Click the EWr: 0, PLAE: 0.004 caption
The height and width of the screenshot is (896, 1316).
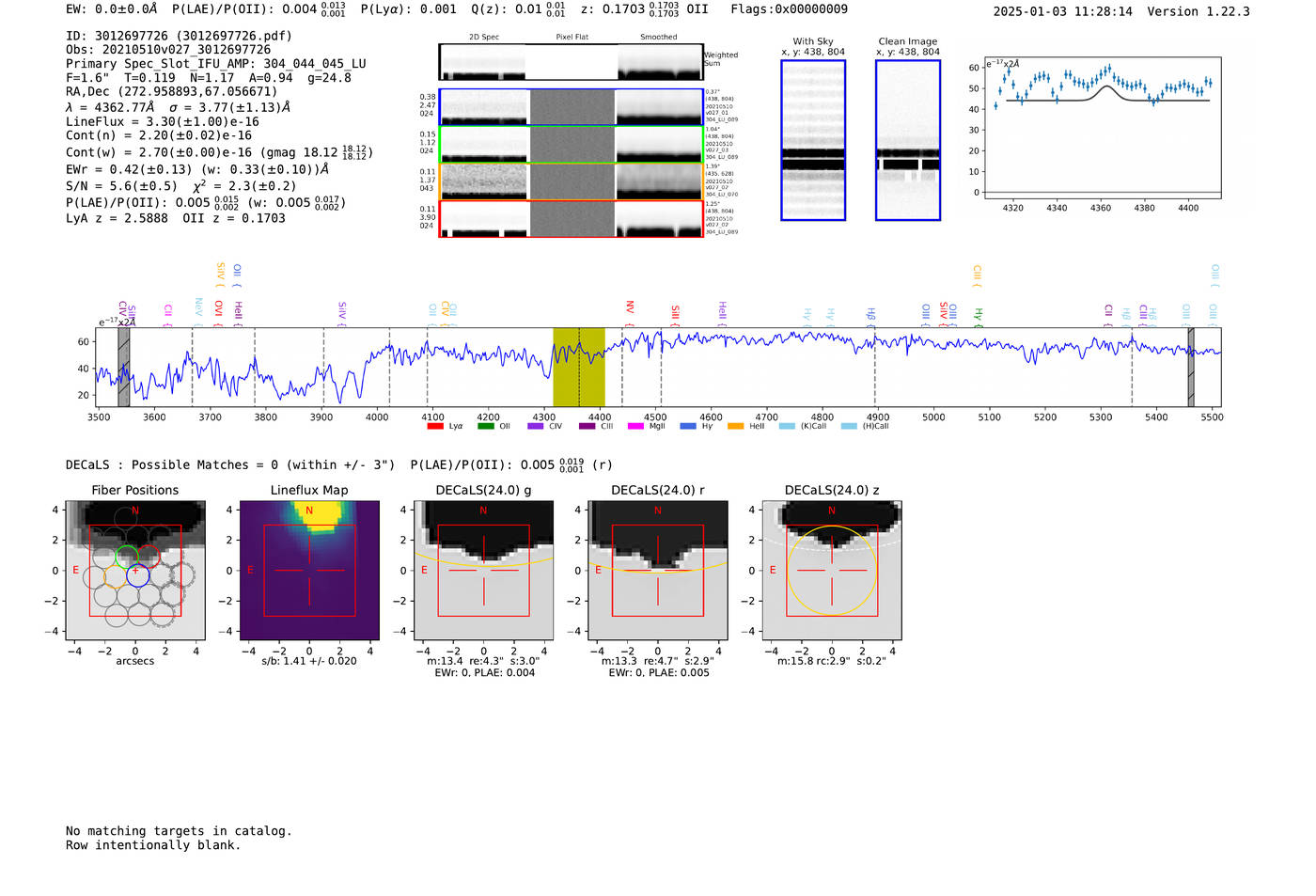[x=484, y=673]
